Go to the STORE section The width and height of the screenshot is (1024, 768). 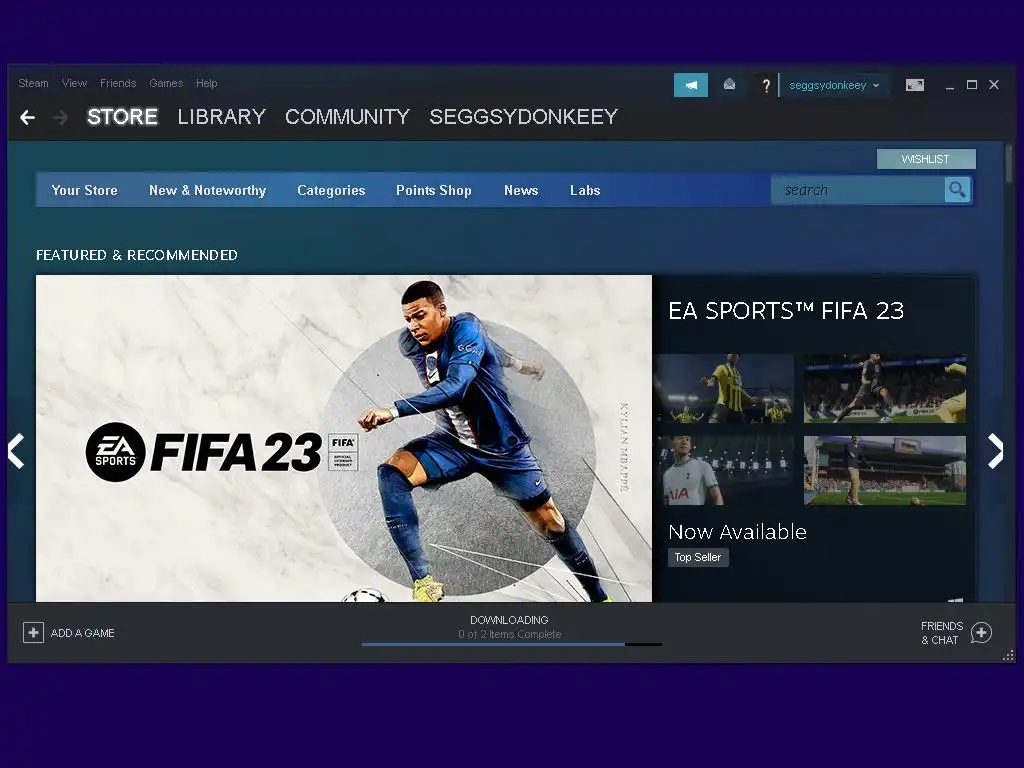point(122,117)
